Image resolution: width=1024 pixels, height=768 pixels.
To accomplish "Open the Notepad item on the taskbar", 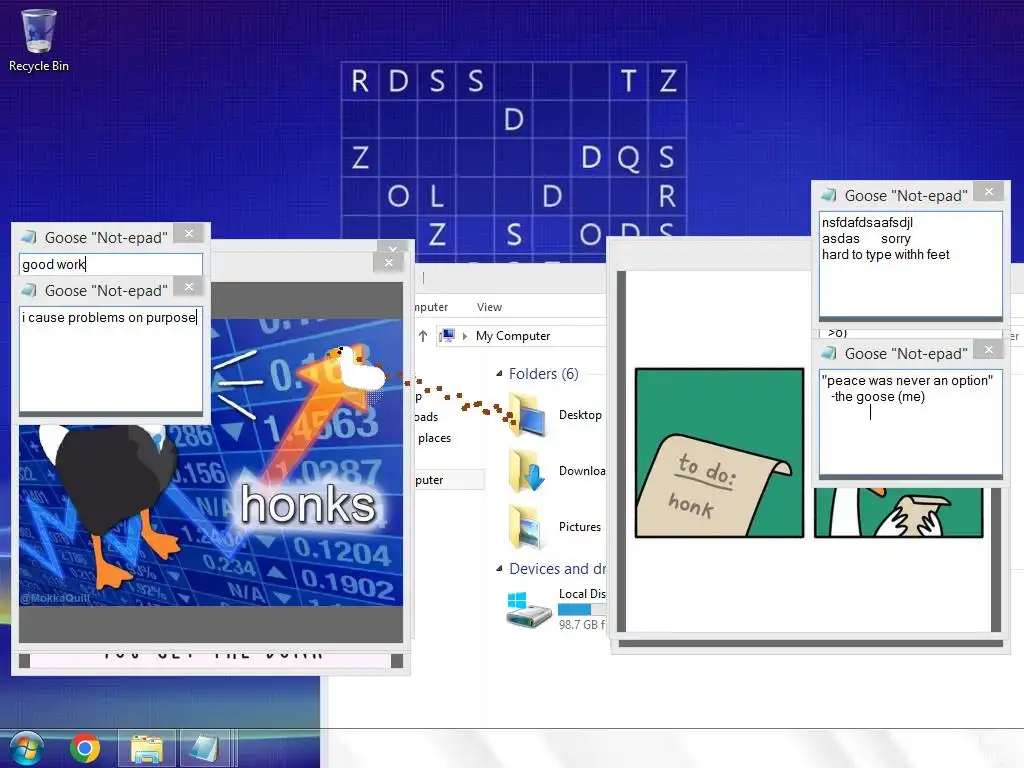I will (x=204, y=748).
